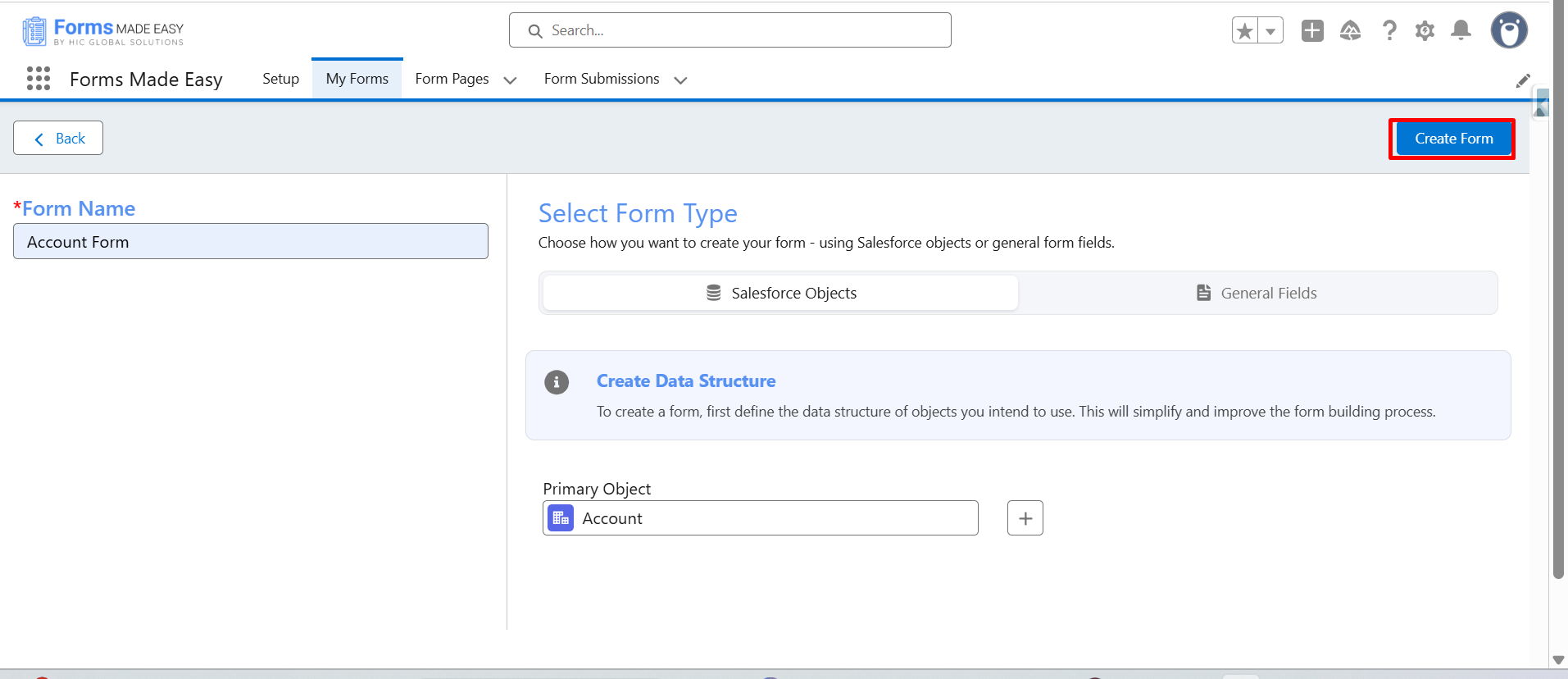
Task: Open the Setup gear icon
Action: (1425, 31)
